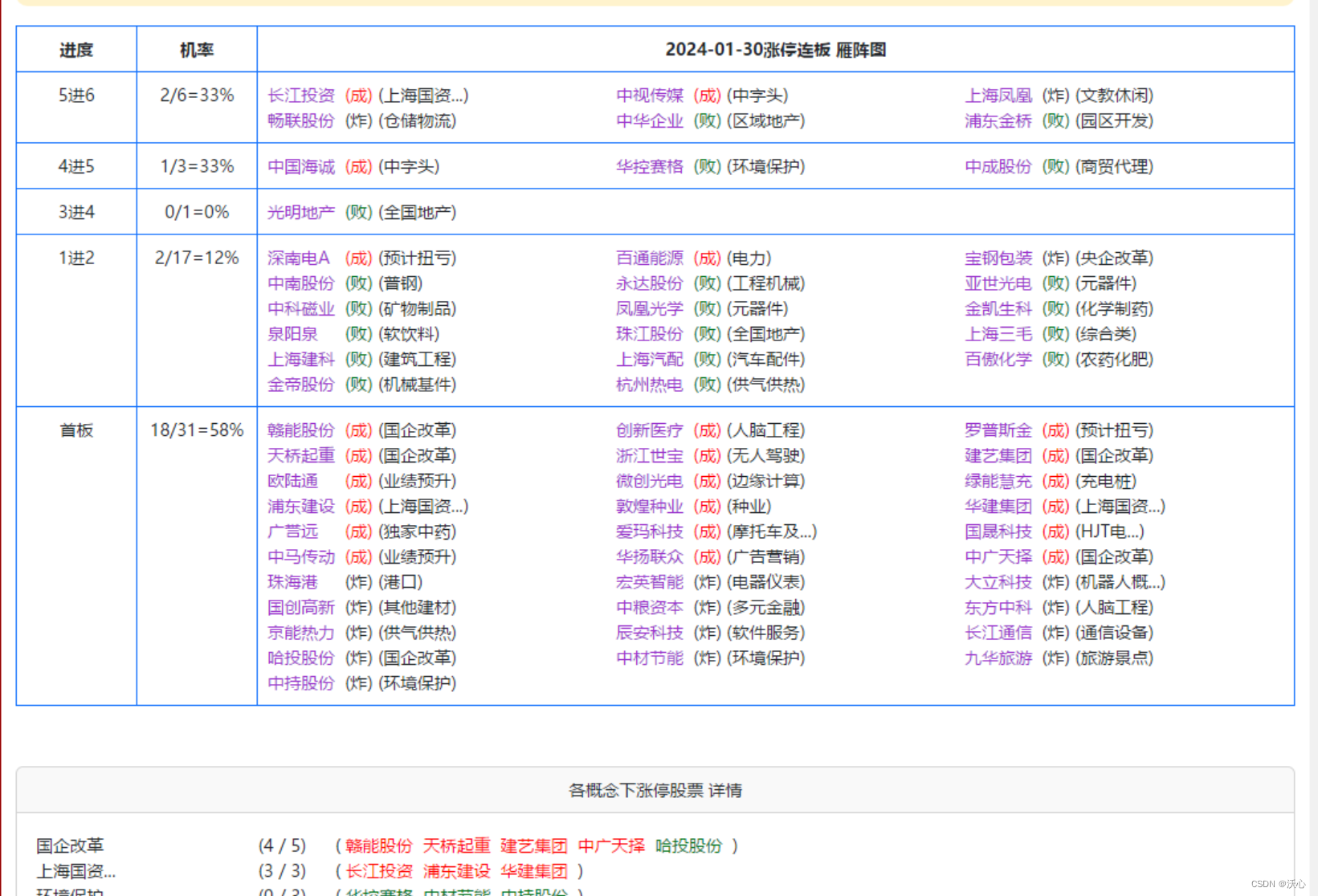Open the 中马传动 stock link
1318x896 pixels.
pos(300,557)
